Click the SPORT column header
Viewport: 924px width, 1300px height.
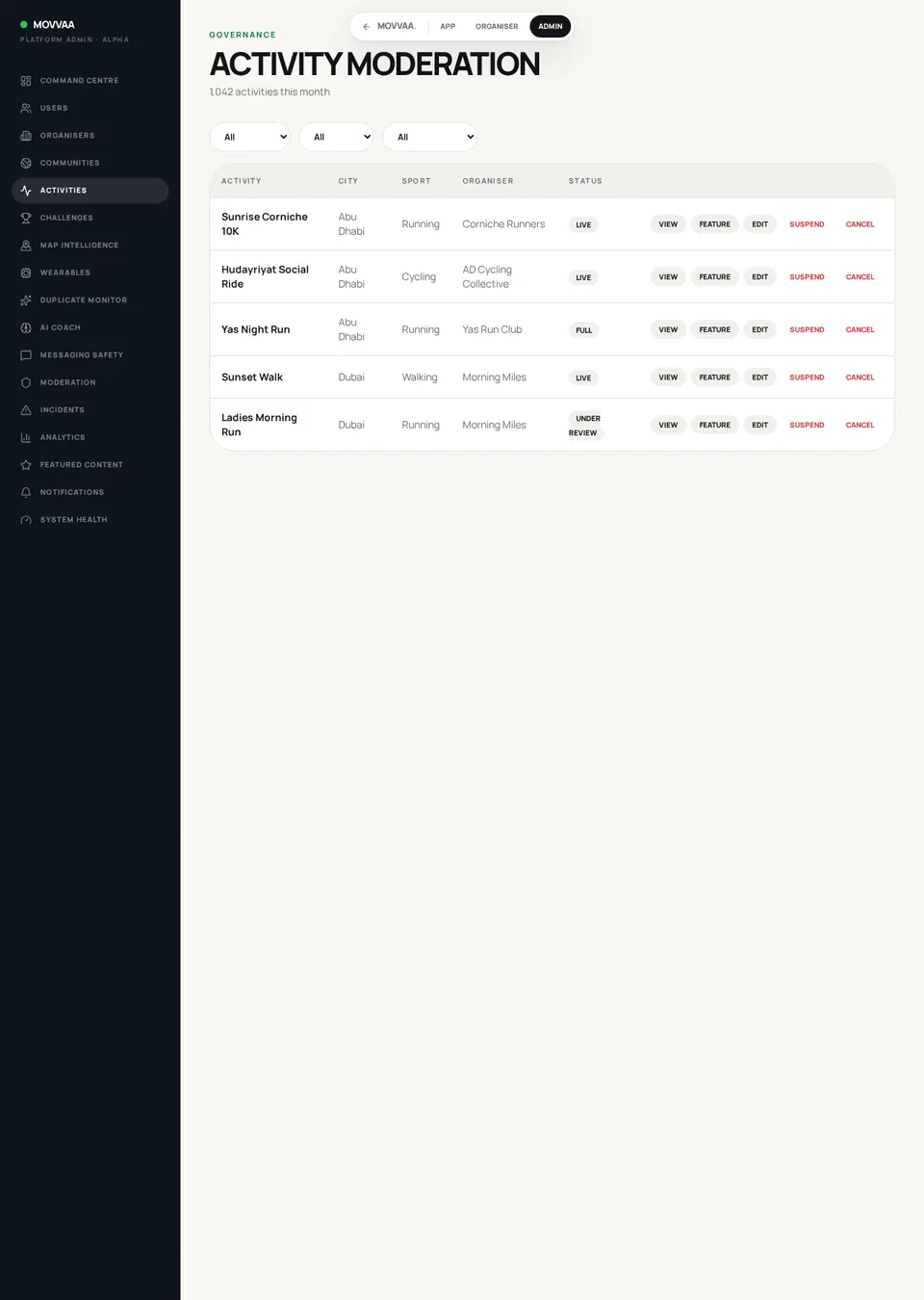pos(417,181)
